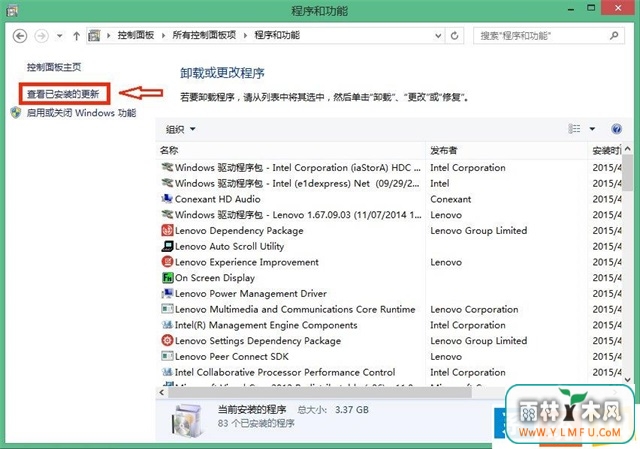Open 查看已安装的更新 link
Viewport: 640px width, 449px height.
click(x=63, y=94)
